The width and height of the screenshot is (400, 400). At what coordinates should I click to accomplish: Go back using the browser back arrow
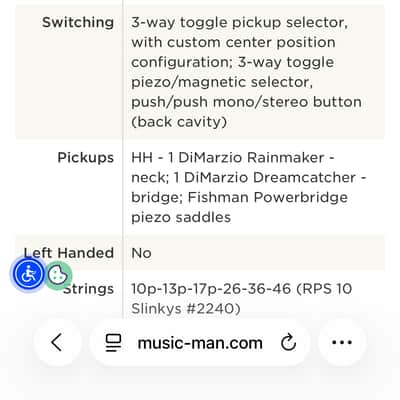tap(57, 342)
